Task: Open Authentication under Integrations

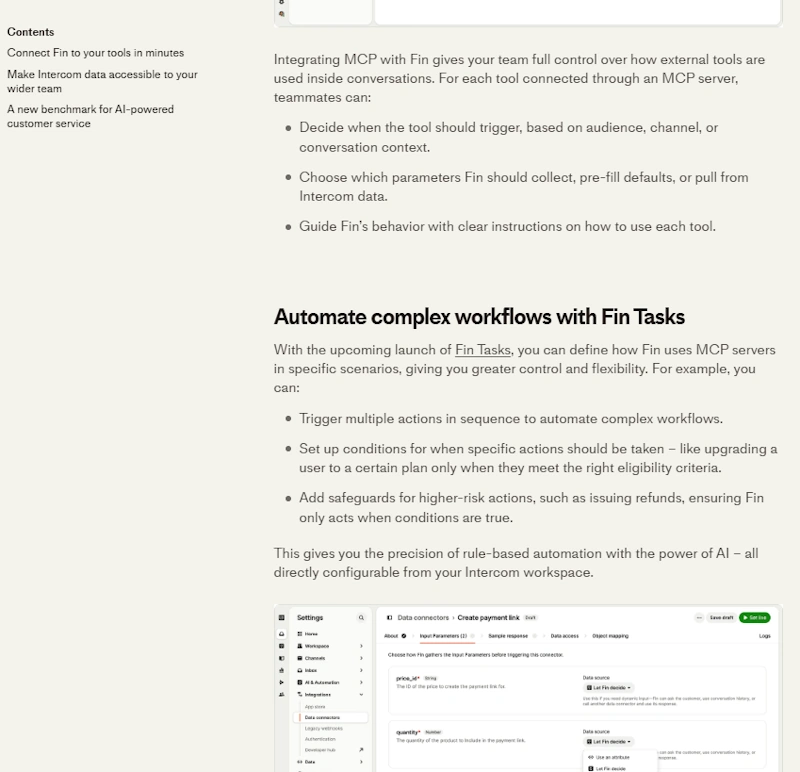Action: pos(320,739)
